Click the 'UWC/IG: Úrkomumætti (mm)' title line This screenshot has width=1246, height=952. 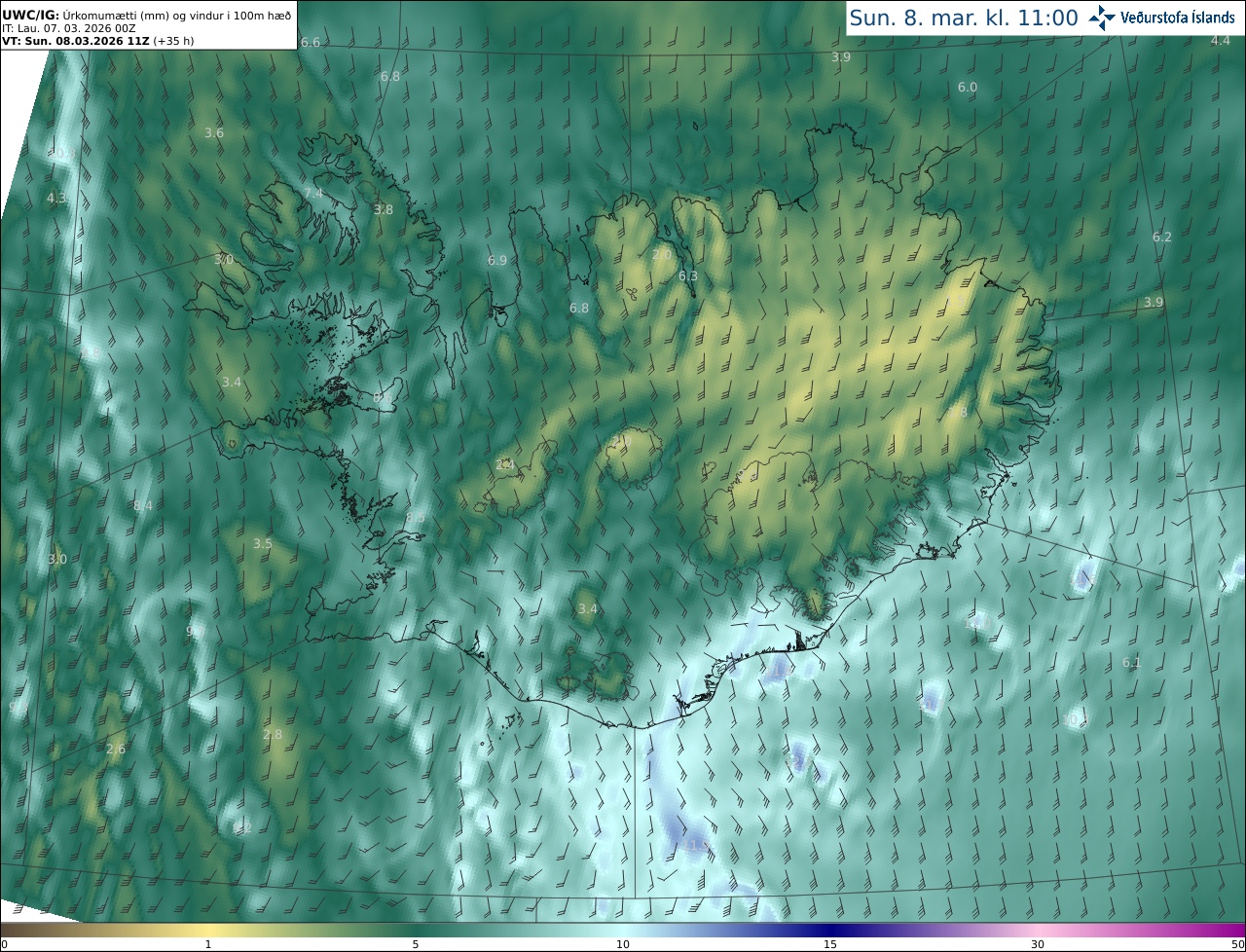coord(147,15)
